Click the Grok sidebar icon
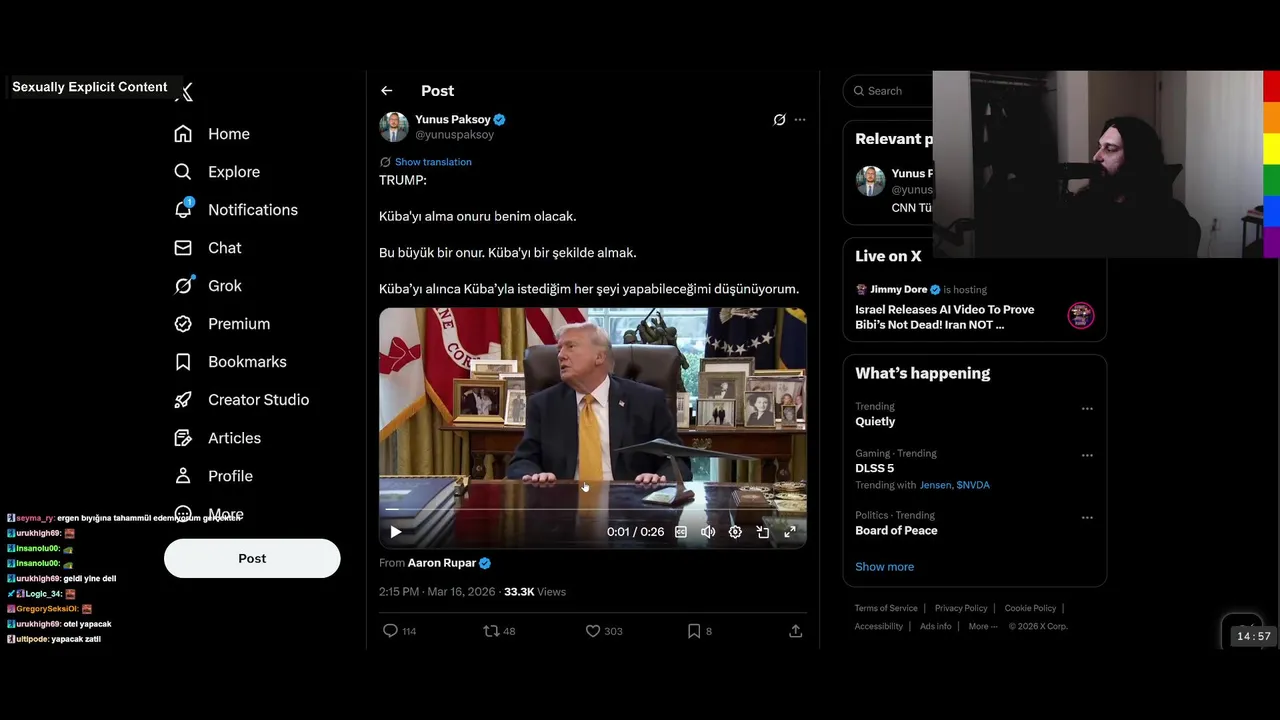1280x720 pixels. coord(183,286)
